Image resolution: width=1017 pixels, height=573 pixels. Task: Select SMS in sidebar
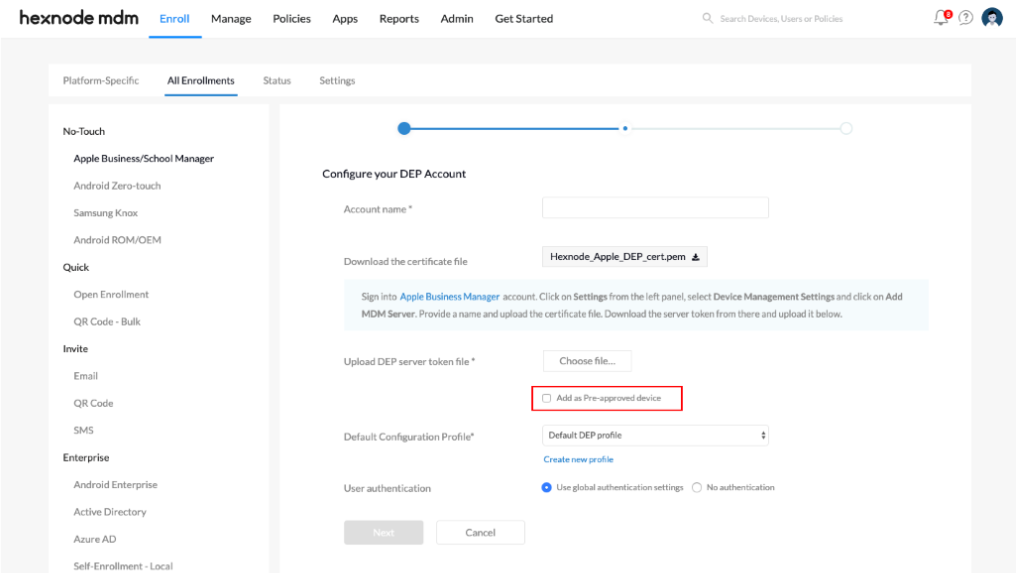[83, 431]
